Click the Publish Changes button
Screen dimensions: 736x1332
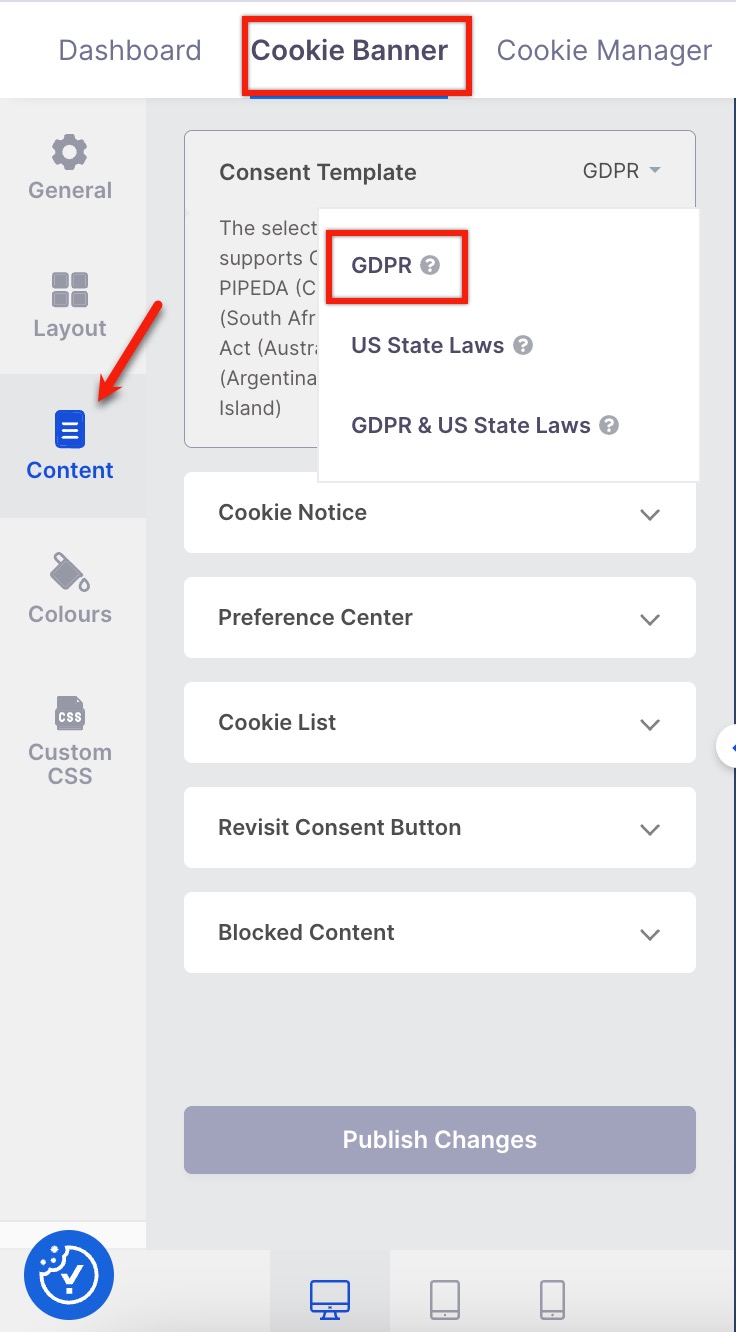tap(440, 1140)
